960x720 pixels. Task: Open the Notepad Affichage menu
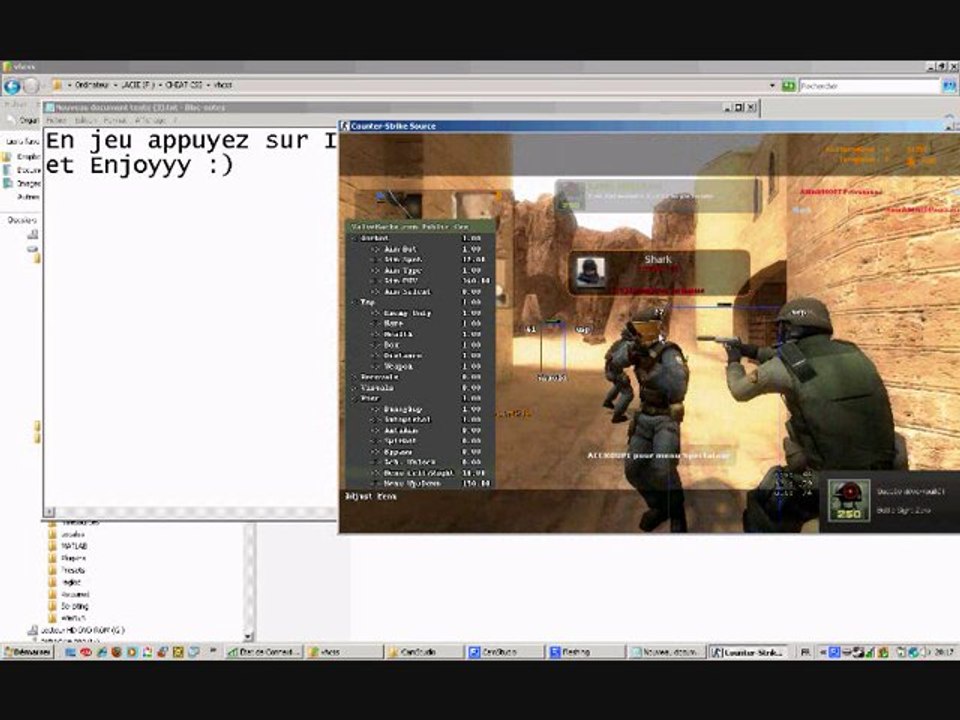point(151,121)
